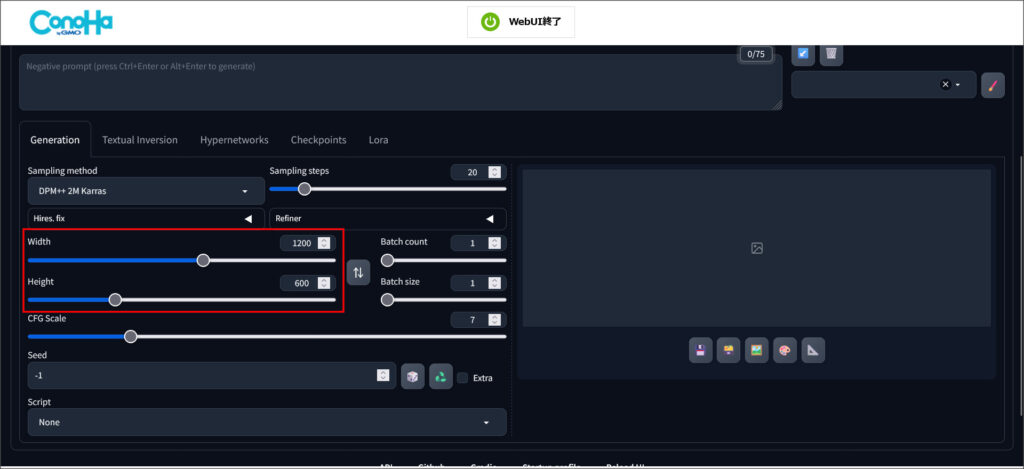Expand the Hires. fix section

click(x=146, y=219)
